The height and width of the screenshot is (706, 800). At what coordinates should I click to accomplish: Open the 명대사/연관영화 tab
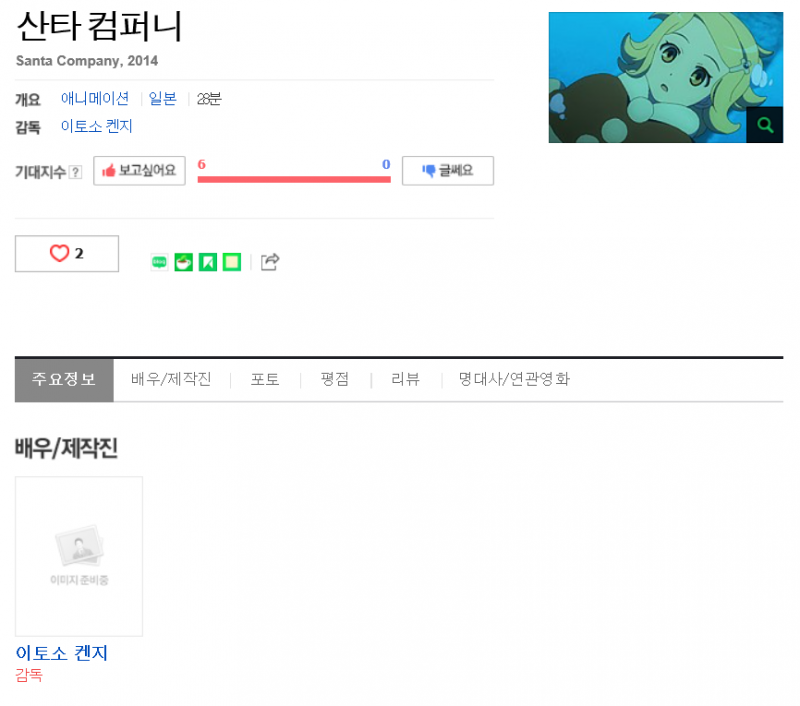pyautogui.click(x=514, y=380)
